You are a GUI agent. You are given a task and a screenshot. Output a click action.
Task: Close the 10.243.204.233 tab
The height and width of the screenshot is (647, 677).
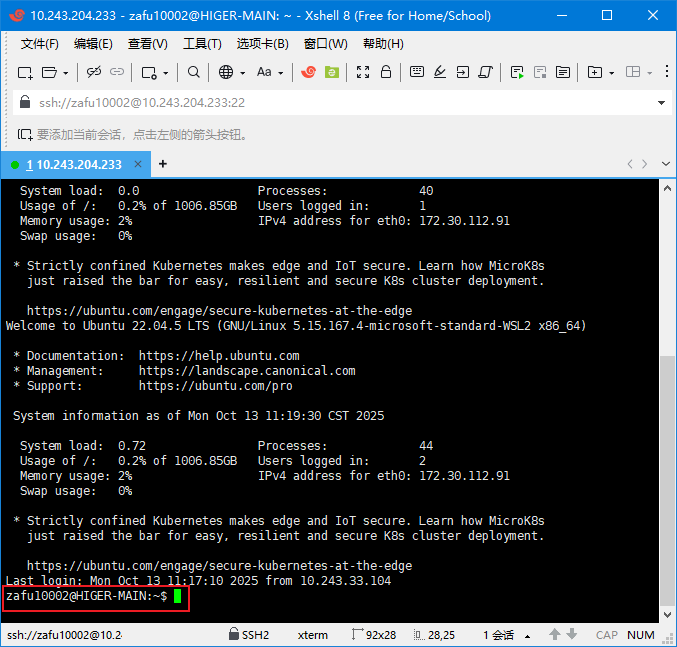138,164
